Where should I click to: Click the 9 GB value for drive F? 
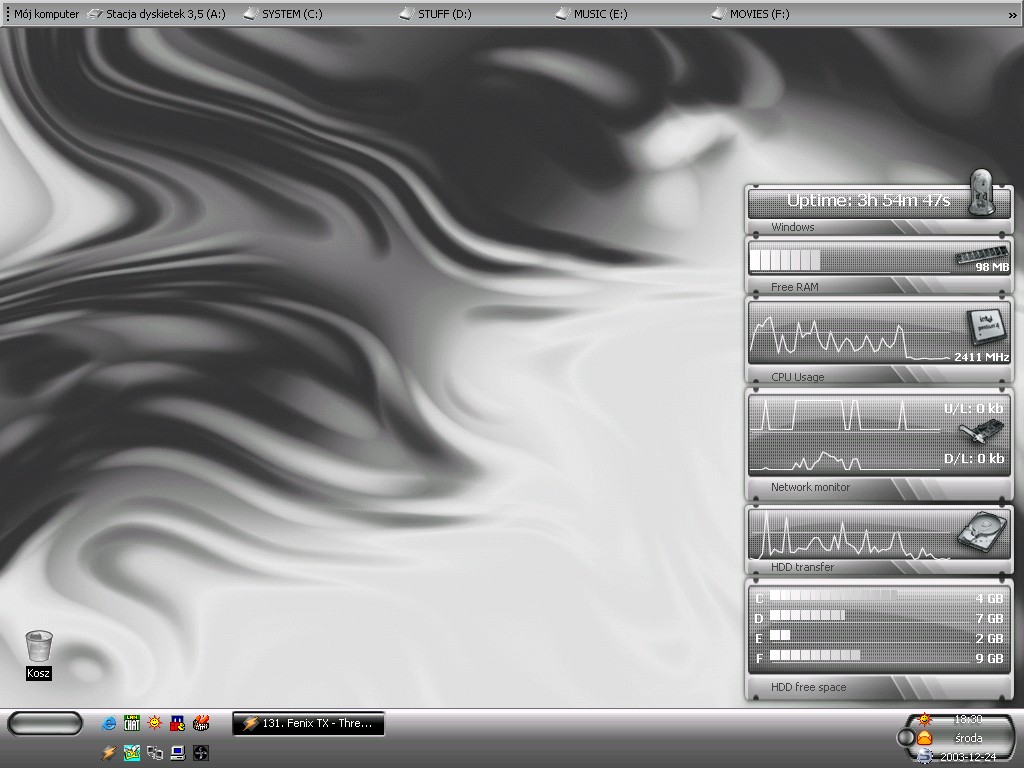click(989, 658)
